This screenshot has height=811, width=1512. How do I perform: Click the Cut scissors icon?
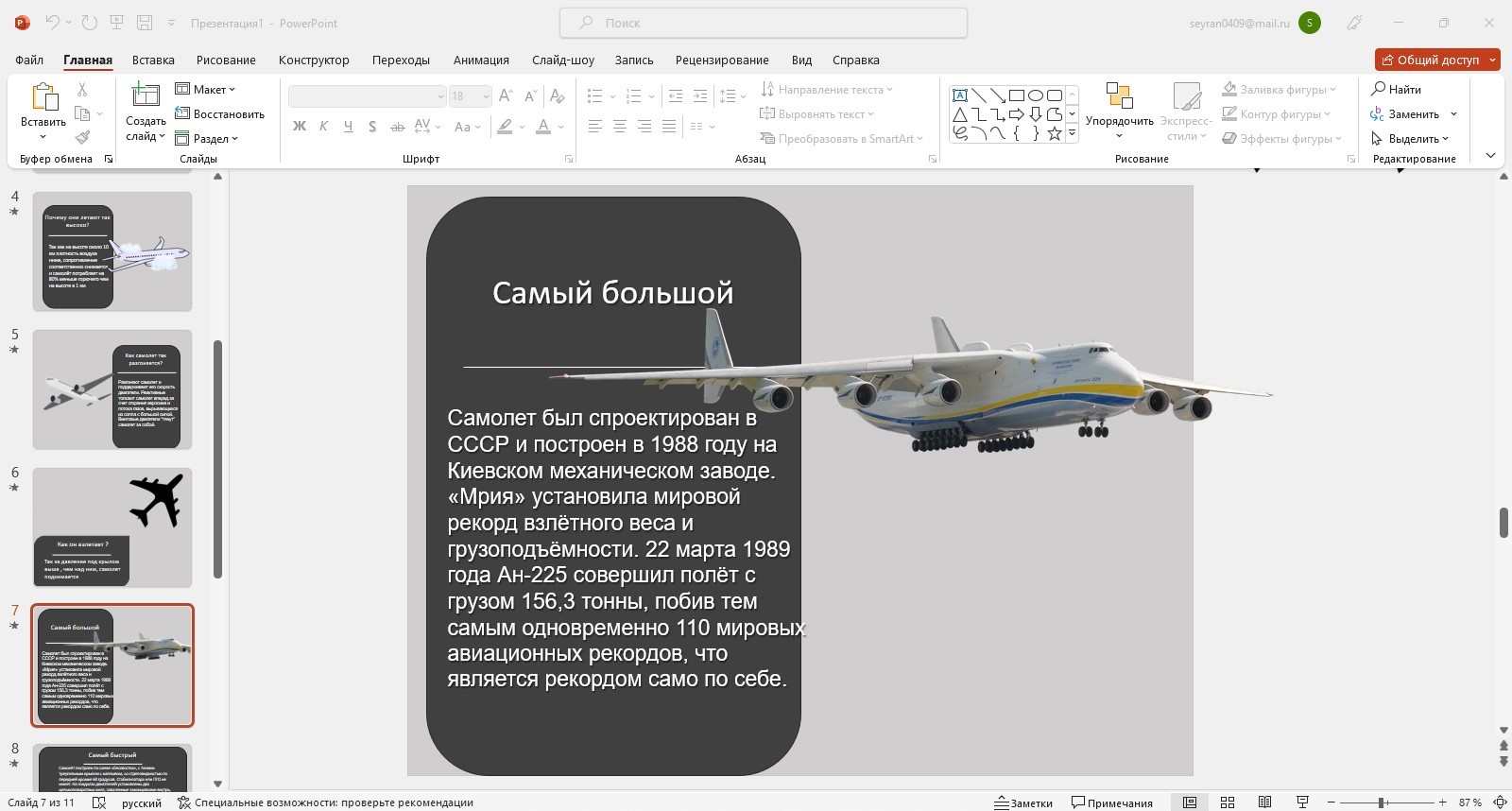[82, 89]
